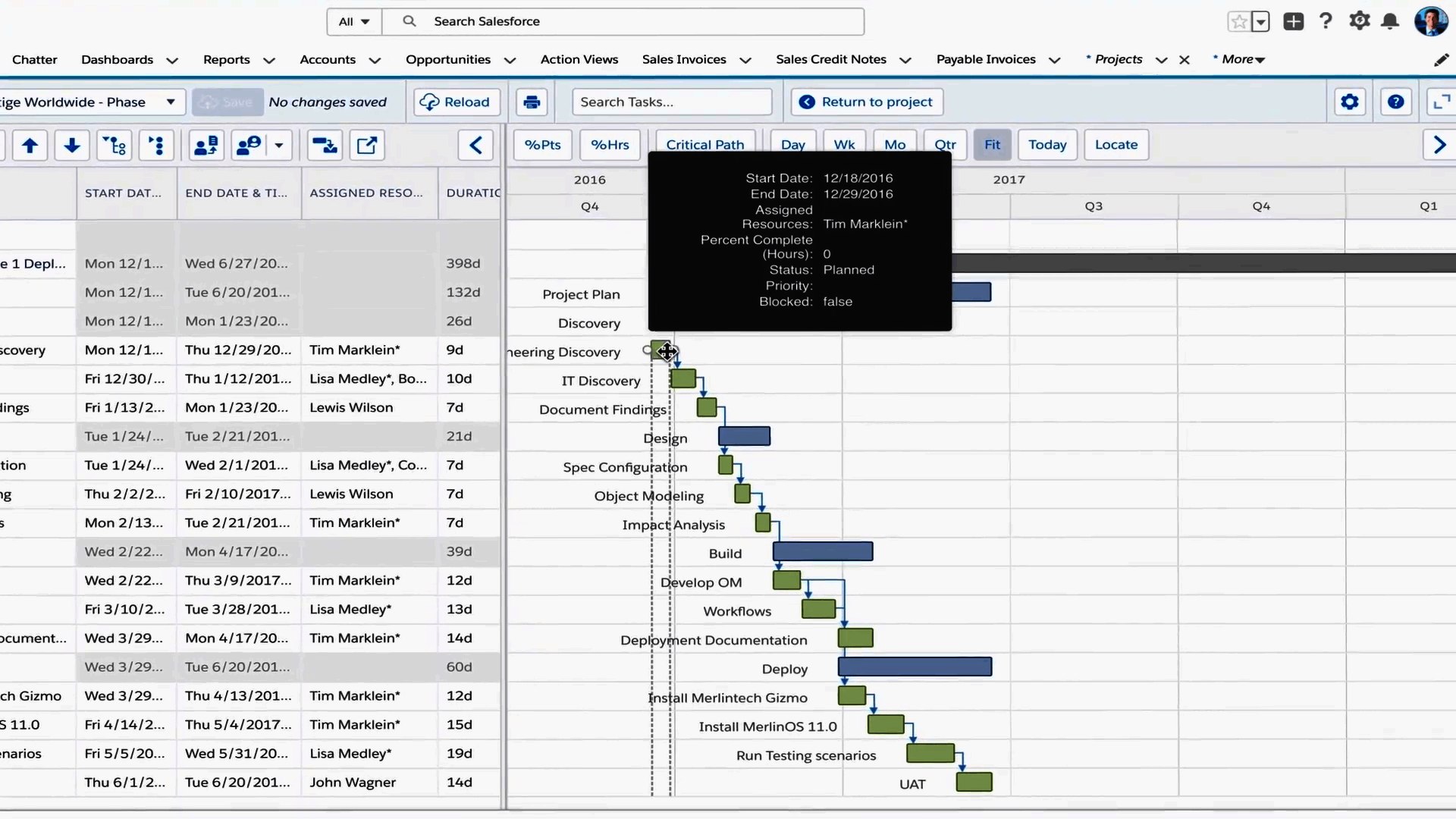
Task: Expand the resource role dropdown arrow
Action: point(279,145)
